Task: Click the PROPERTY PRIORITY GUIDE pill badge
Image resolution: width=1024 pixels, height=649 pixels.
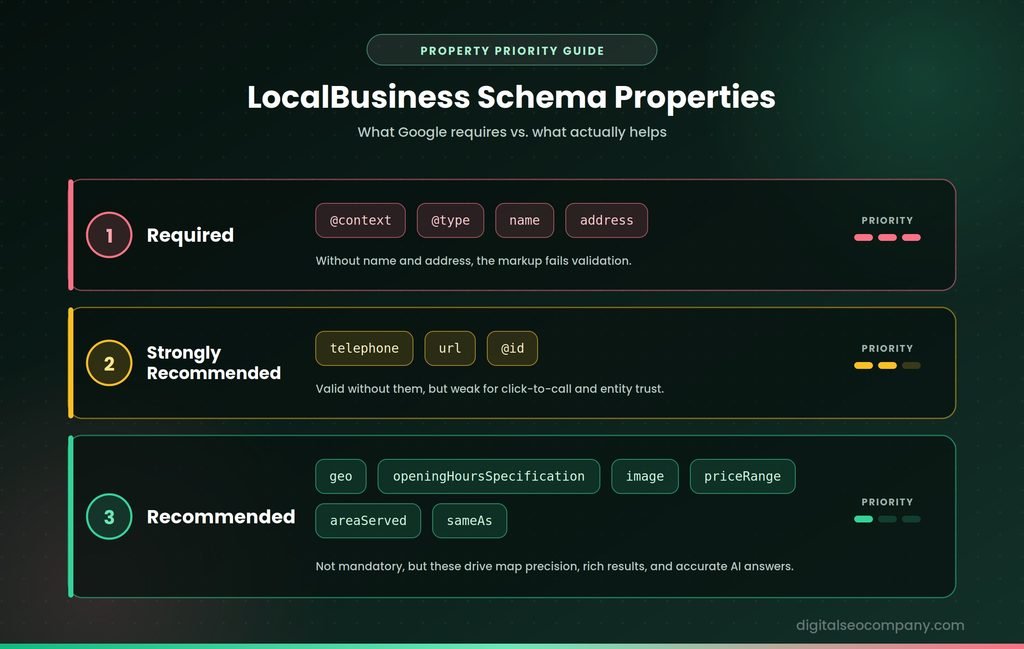Action: [x=511, y=50]
